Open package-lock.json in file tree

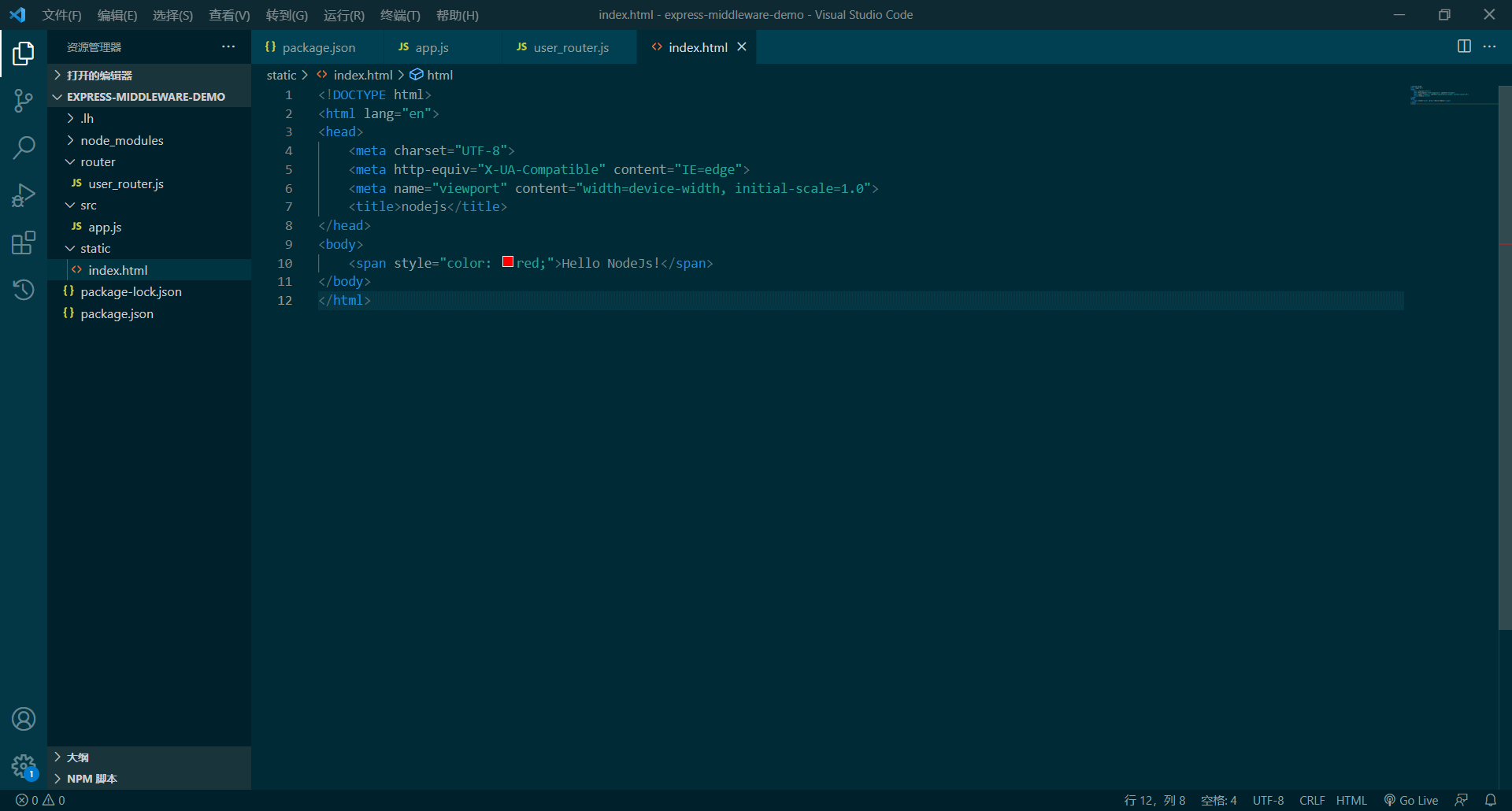150,291
